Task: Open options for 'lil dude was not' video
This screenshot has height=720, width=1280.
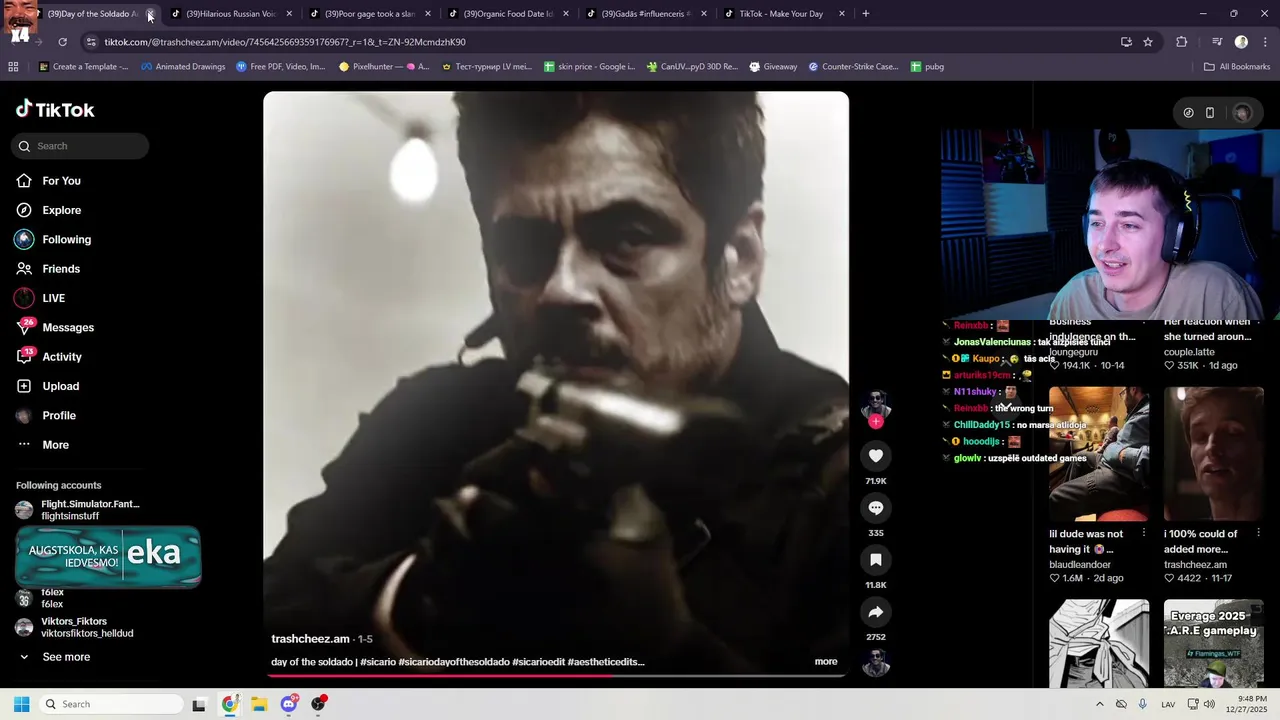Action: coord(1144,534)
